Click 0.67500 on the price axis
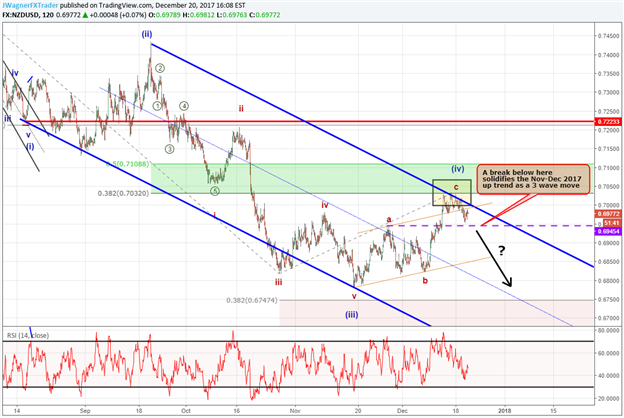This screenshot has height=418, width=624. pyautogui.click(x=608, y=299)
